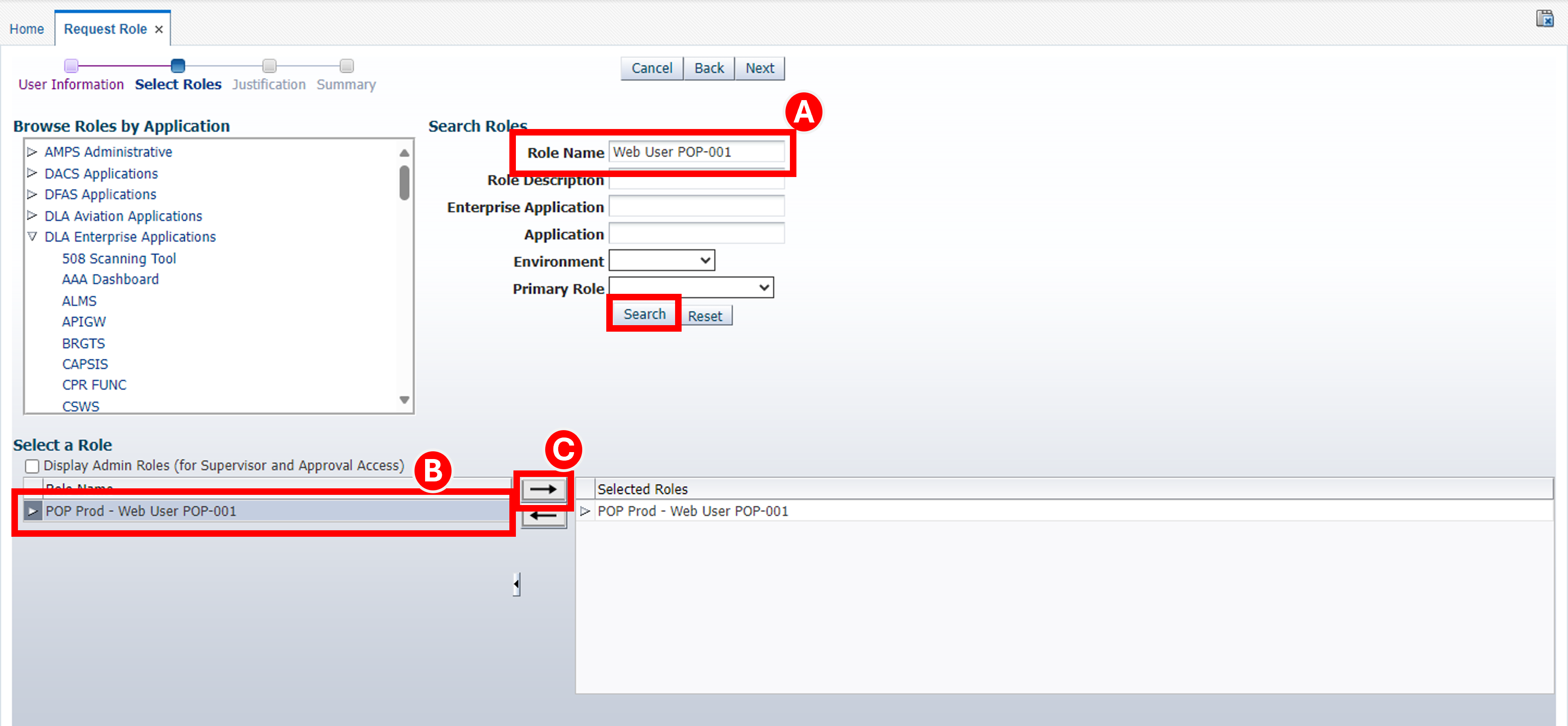The width and height of the screenshot is (1568, 726).
Task: Collapse the DLA Enterprise Applications node
Action: click(32, 237)
